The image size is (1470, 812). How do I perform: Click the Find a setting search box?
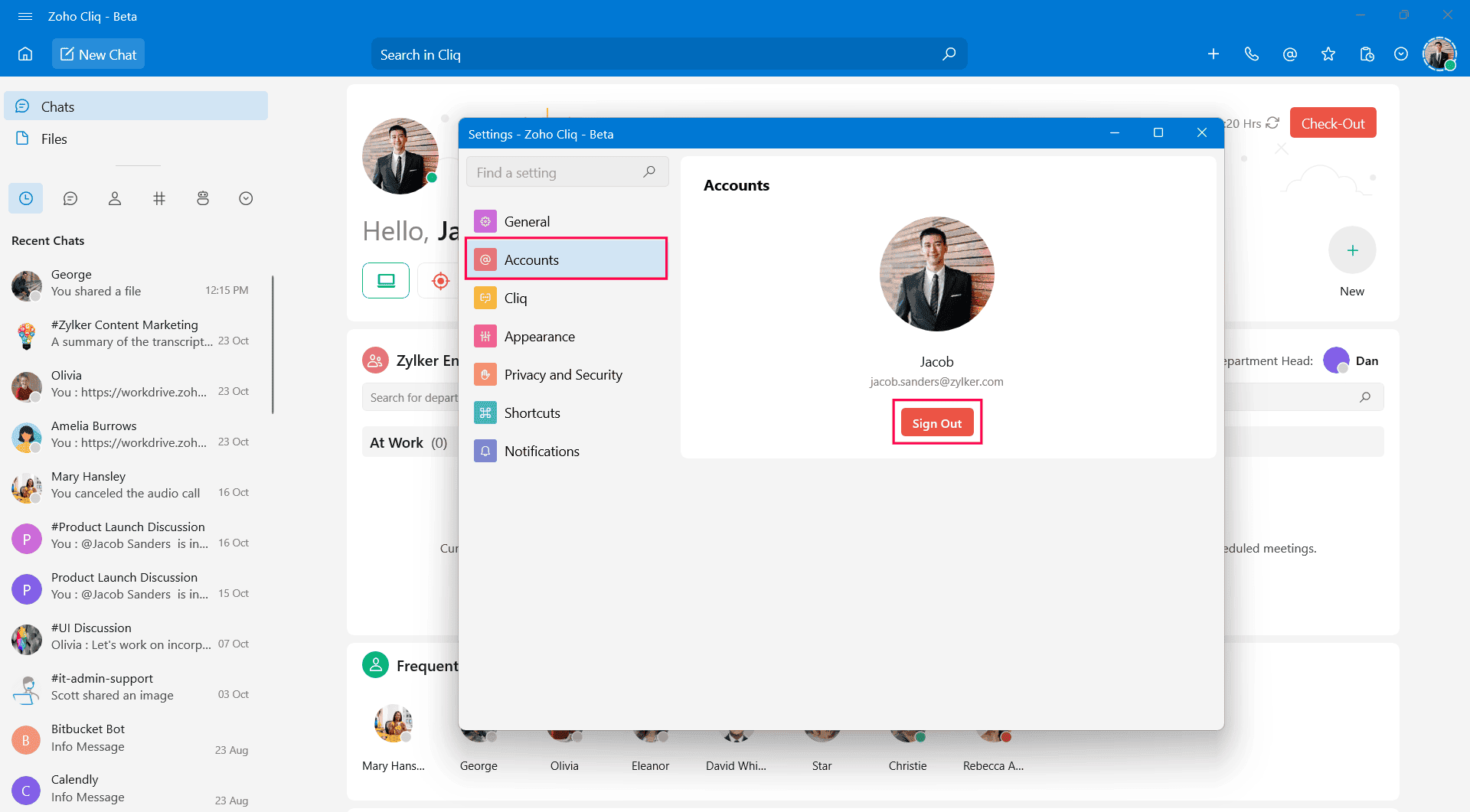click(x=567, y=172)
